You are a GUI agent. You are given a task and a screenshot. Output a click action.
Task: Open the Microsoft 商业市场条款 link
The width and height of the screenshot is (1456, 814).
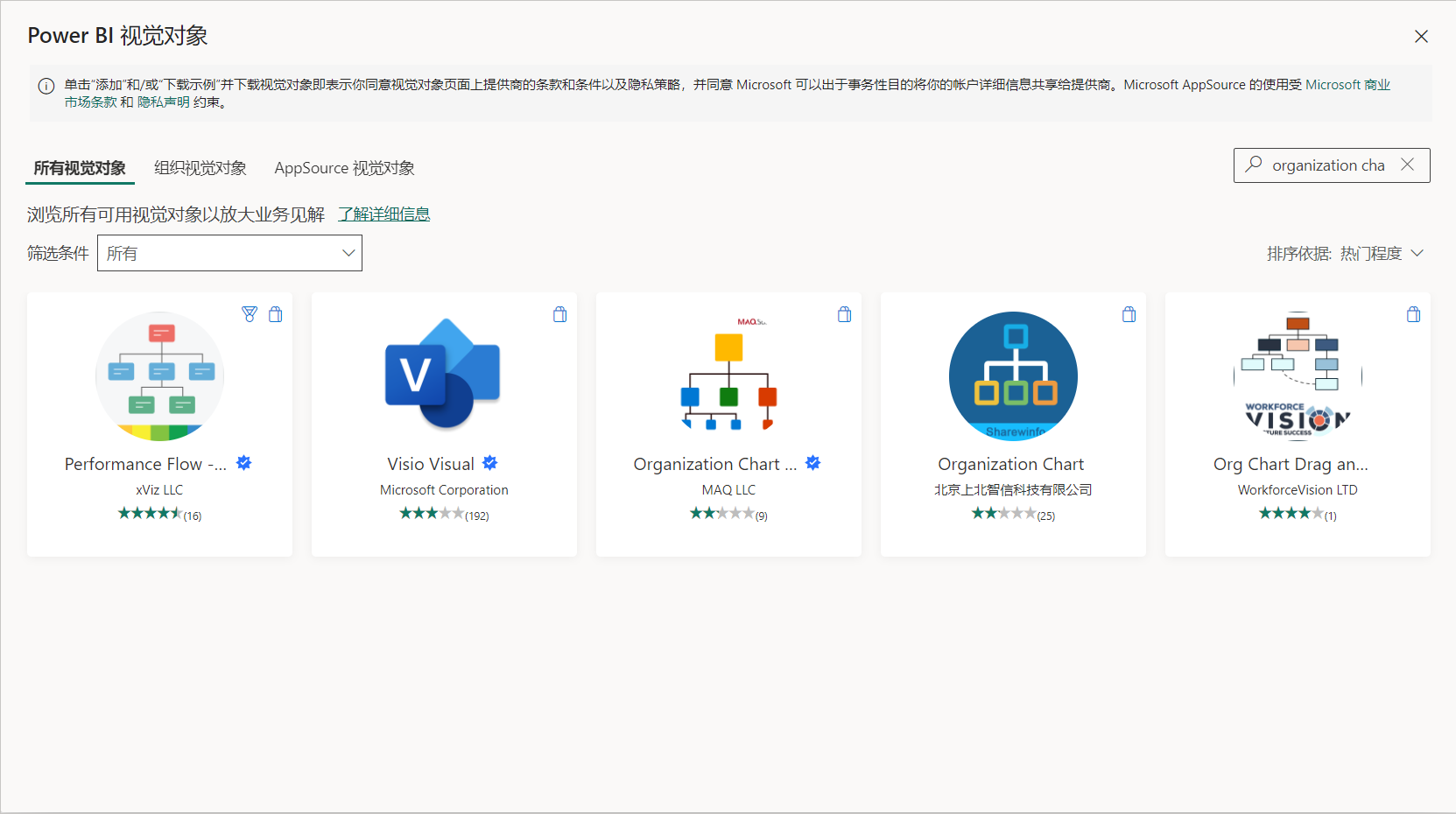coord(1347,85)
